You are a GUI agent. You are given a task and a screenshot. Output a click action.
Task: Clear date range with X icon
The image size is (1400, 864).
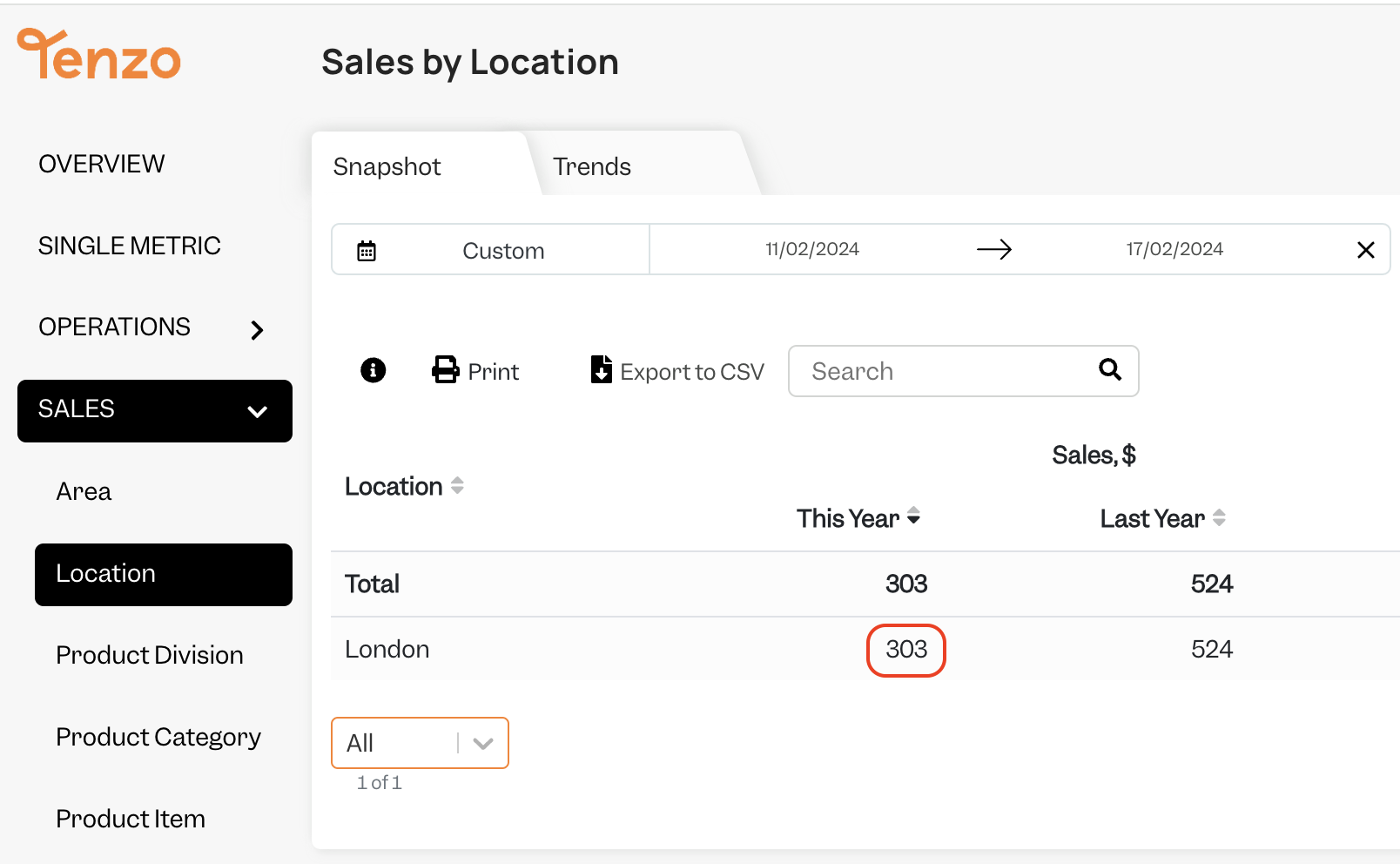[1365, 250]
